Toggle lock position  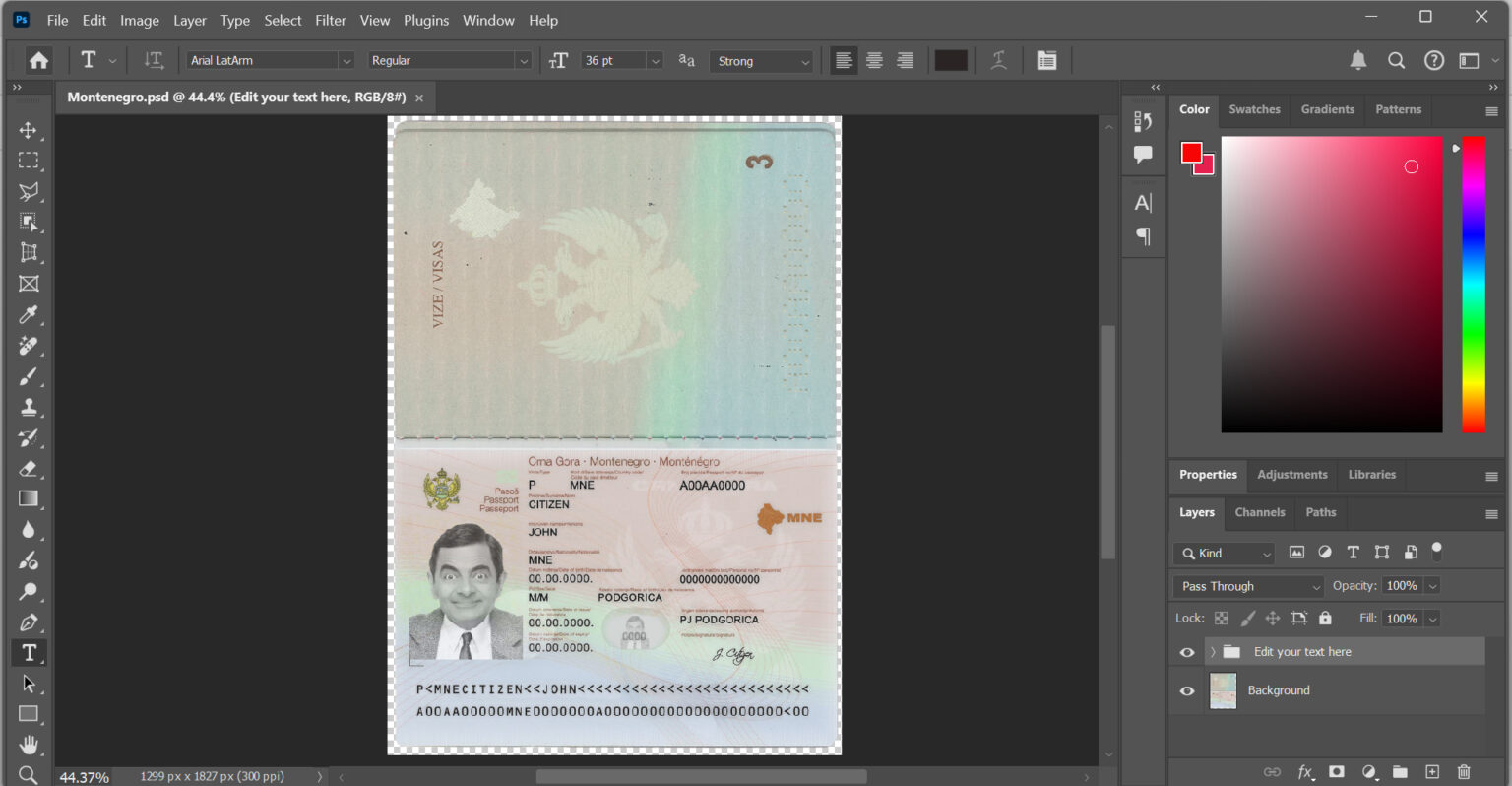pyautogui.click(x=1273, y=619)
